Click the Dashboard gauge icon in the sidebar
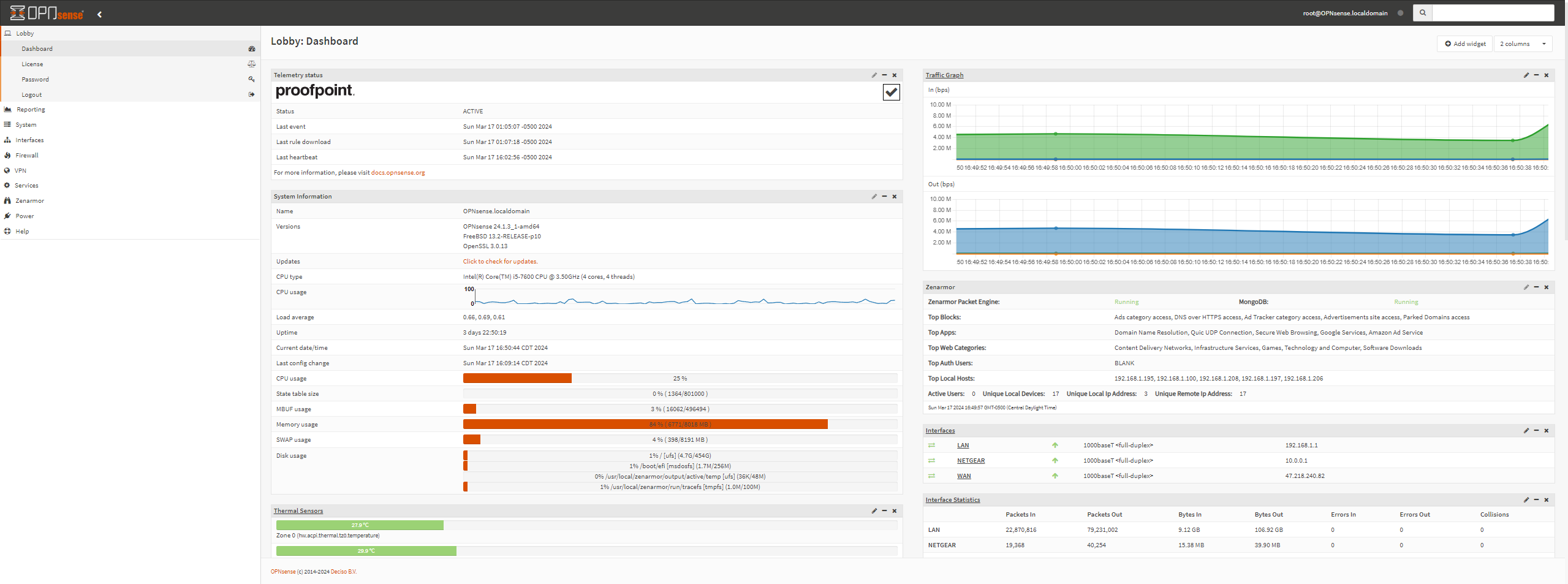The height and width of the screenshot is (584, 1568). coord(251,49)
